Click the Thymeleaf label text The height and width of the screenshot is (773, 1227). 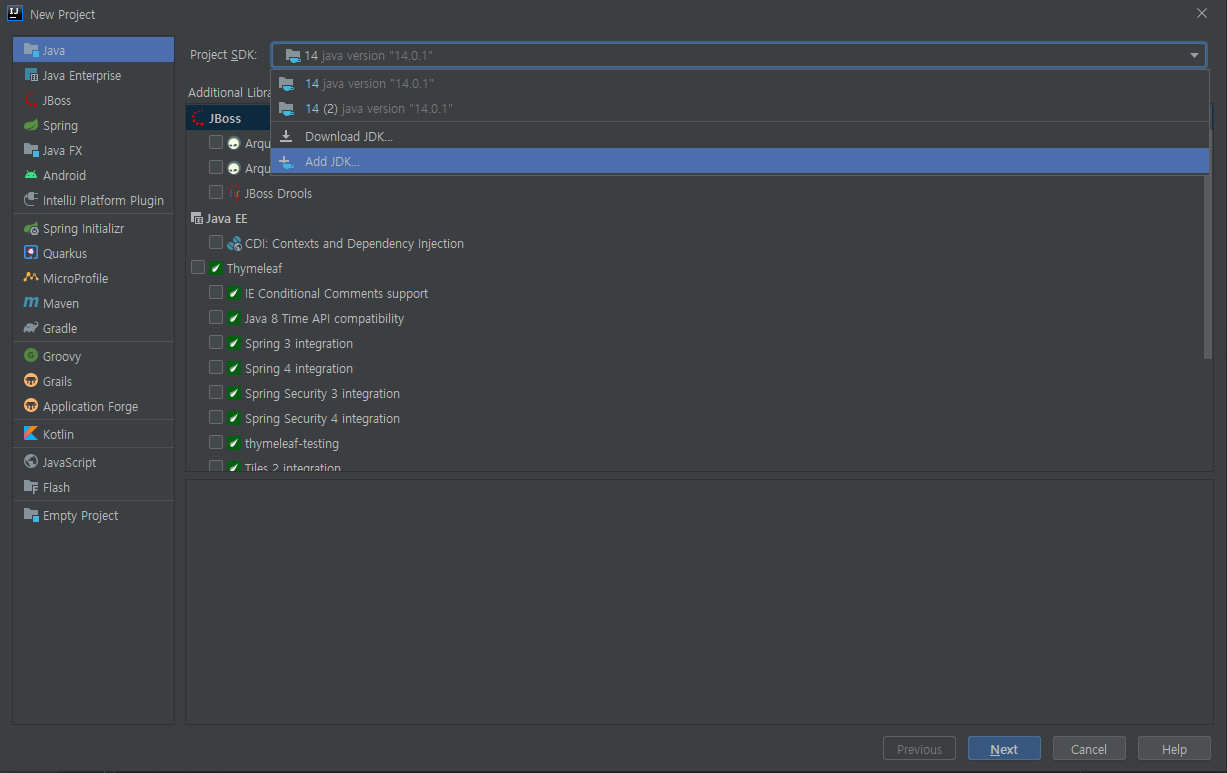tap(254, 268)
